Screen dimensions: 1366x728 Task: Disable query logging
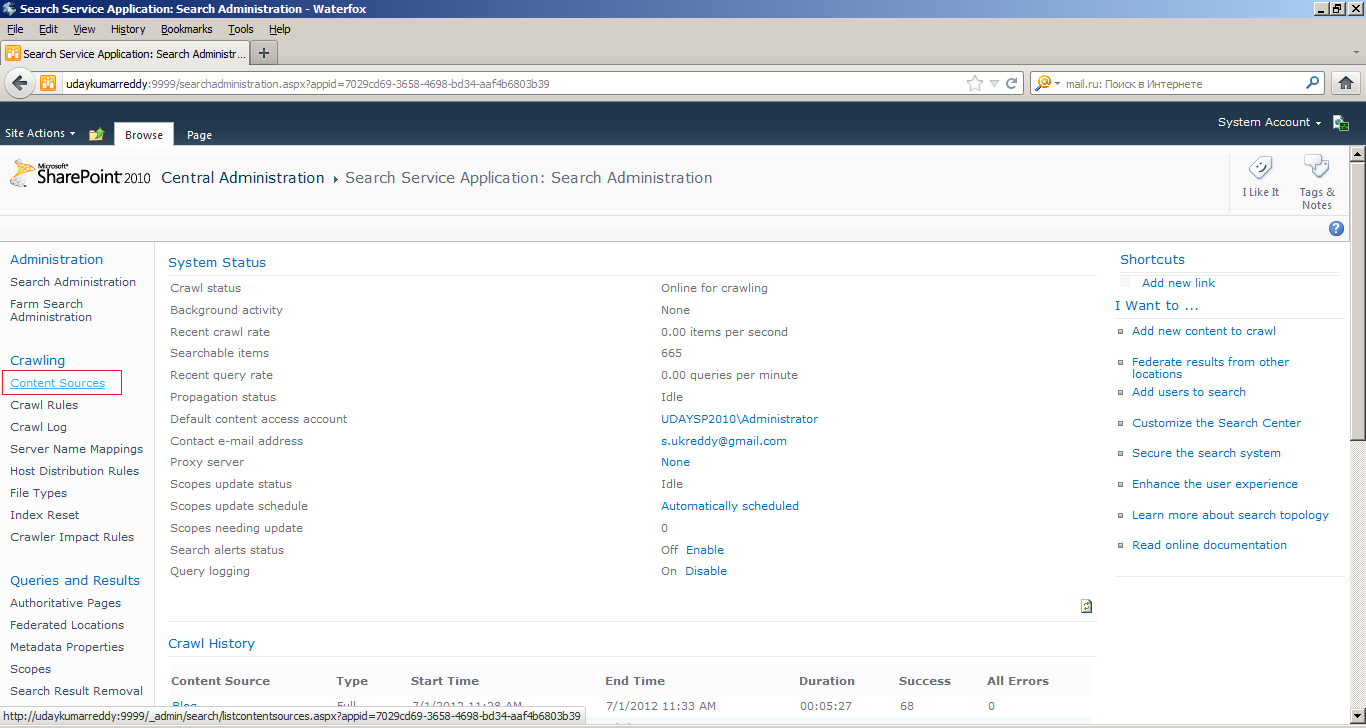(706, 571)
